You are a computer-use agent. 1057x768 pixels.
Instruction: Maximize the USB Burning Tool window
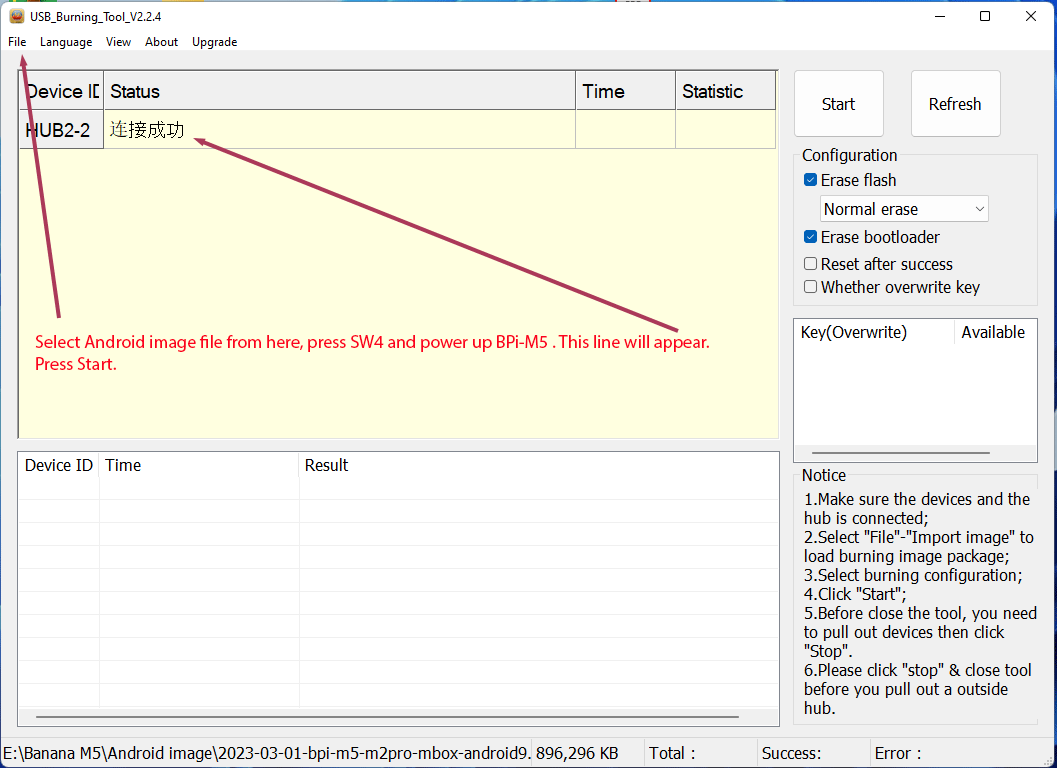985,16
